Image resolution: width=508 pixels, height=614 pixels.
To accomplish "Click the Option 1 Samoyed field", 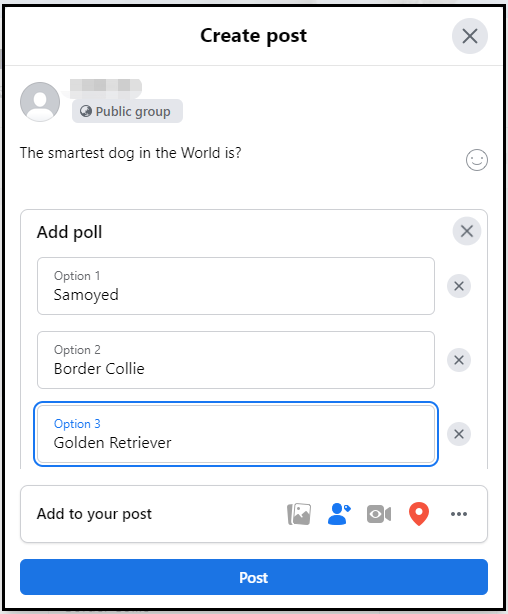I will tap(236, 286).
